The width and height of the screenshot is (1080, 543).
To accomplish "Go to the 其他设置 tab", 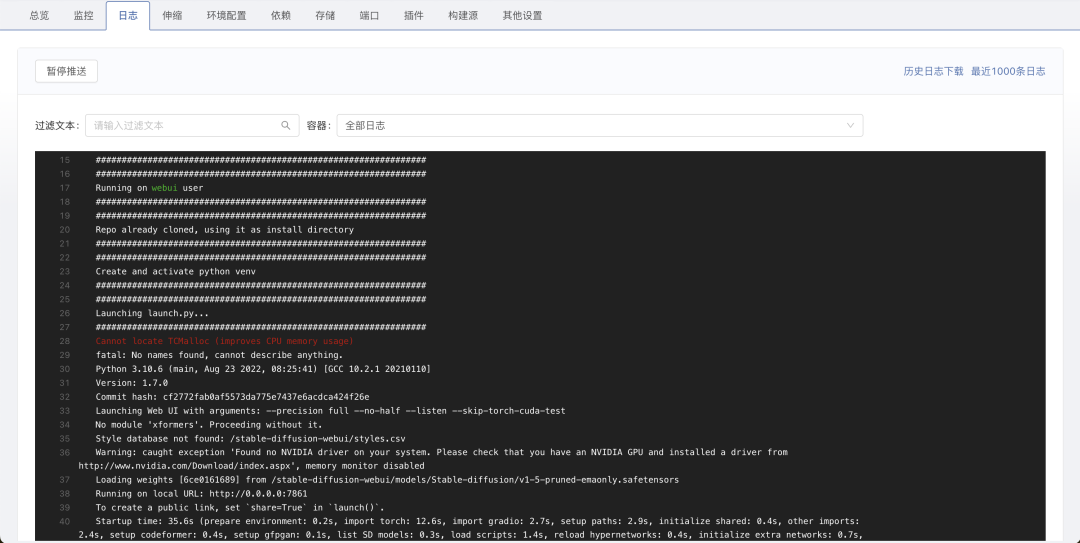I will tap(522, 16).
